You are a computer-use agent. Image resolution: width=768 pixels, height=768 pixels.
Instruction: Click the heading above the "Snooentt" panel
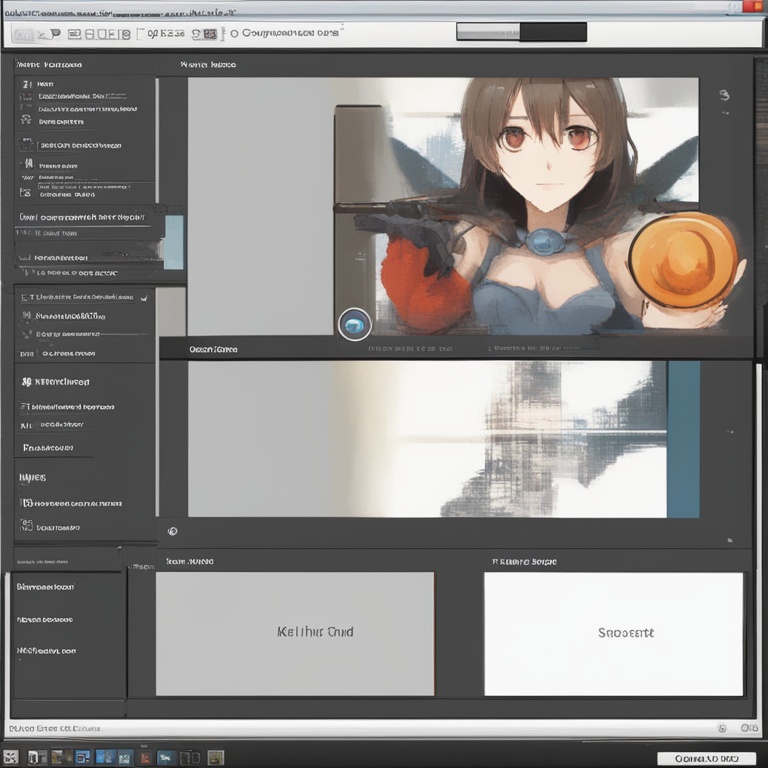524,561
